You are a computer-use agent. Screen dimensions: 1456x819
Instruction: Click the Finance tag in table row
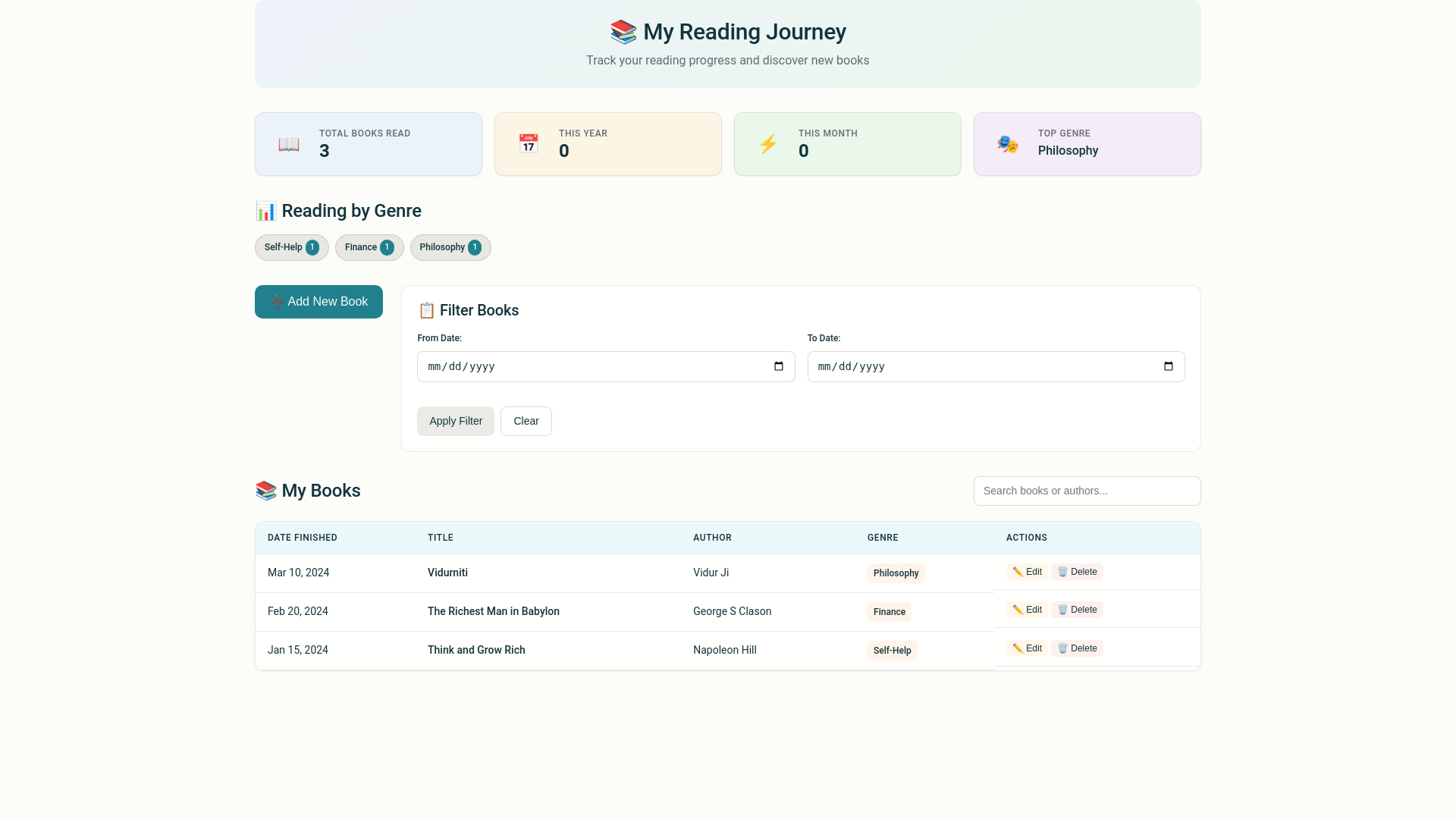click(890, 612)
